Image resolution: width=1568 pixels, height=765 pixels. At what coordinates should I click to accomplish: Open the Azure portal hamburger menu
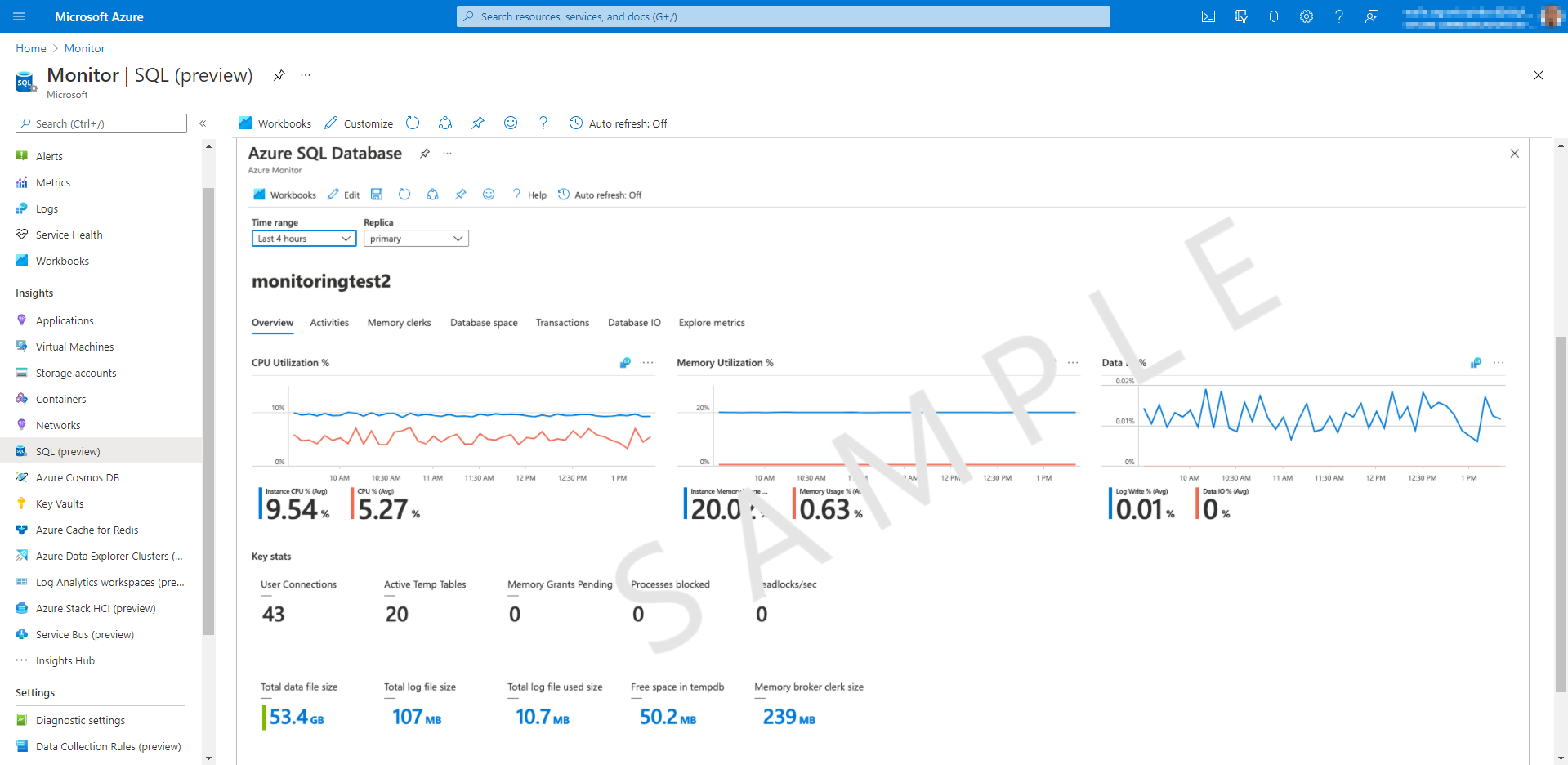[20, 16]
